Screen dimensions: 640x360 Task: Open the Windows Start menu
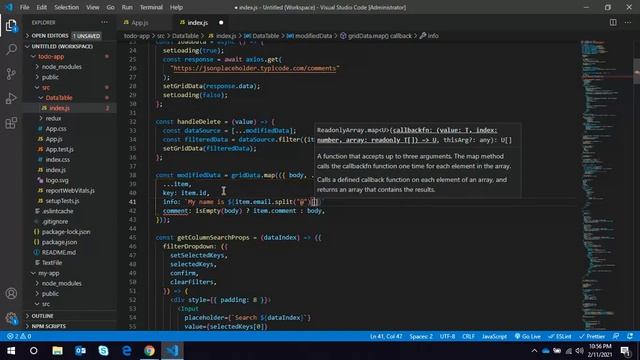[11, 351]
